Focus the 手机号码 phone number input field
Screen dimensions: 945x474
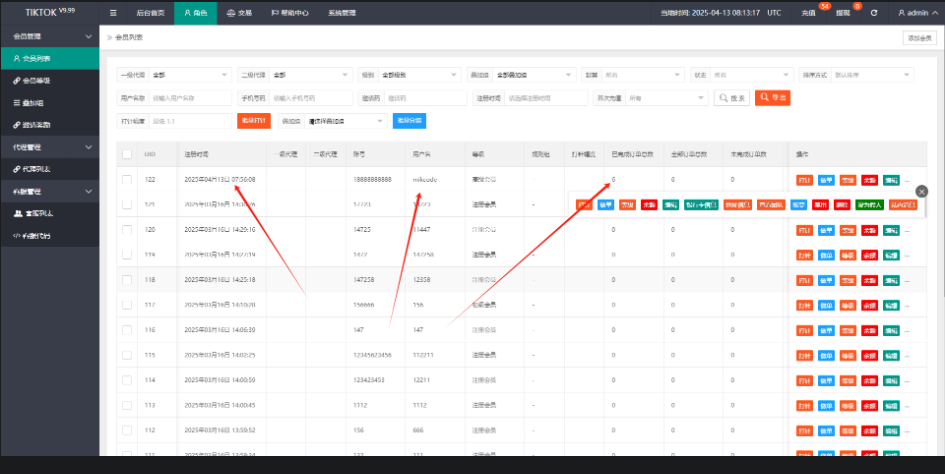310,98
